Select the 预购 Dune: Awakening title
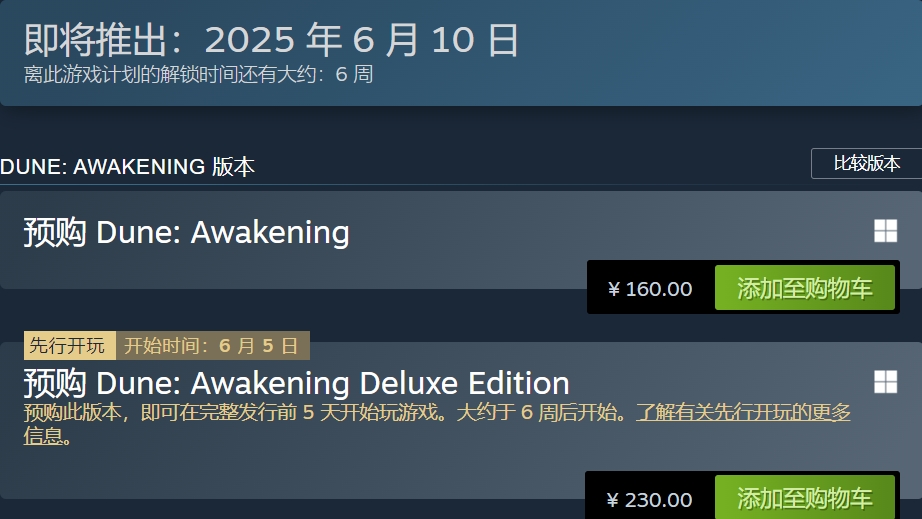 click(187, 233)
